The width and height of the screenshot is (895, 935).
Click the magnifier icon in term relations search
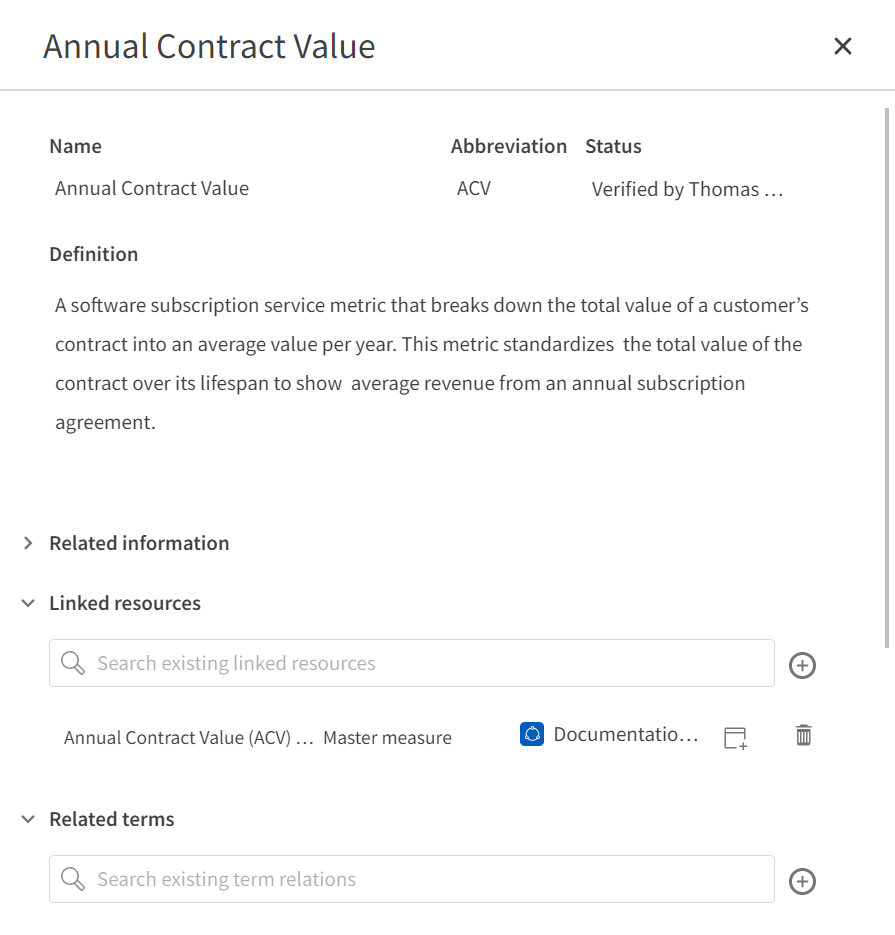click(72, 879)
